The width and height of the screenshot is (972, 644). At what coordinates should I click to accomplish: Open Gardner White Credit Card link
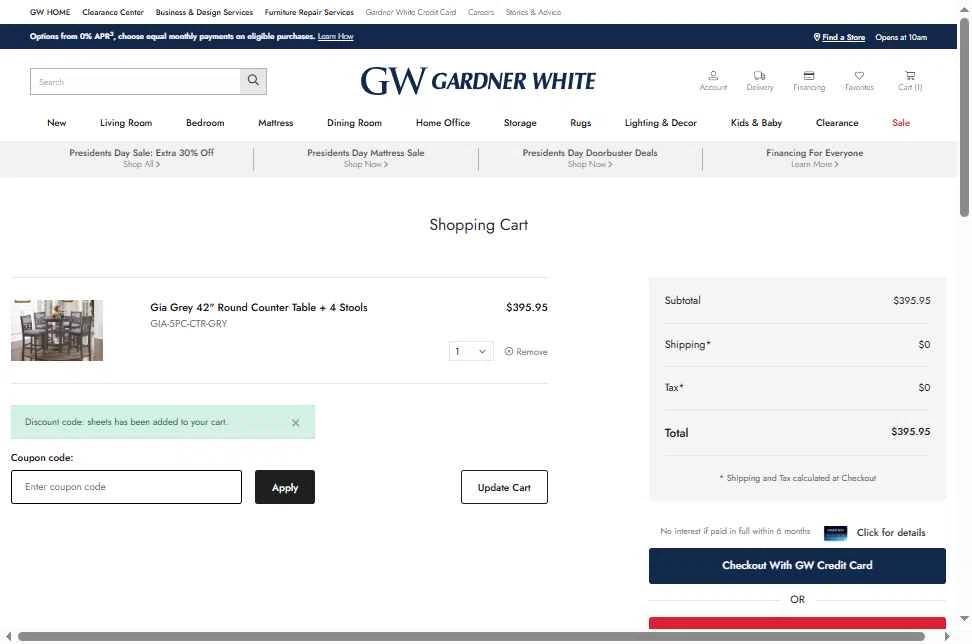(410, 12)
